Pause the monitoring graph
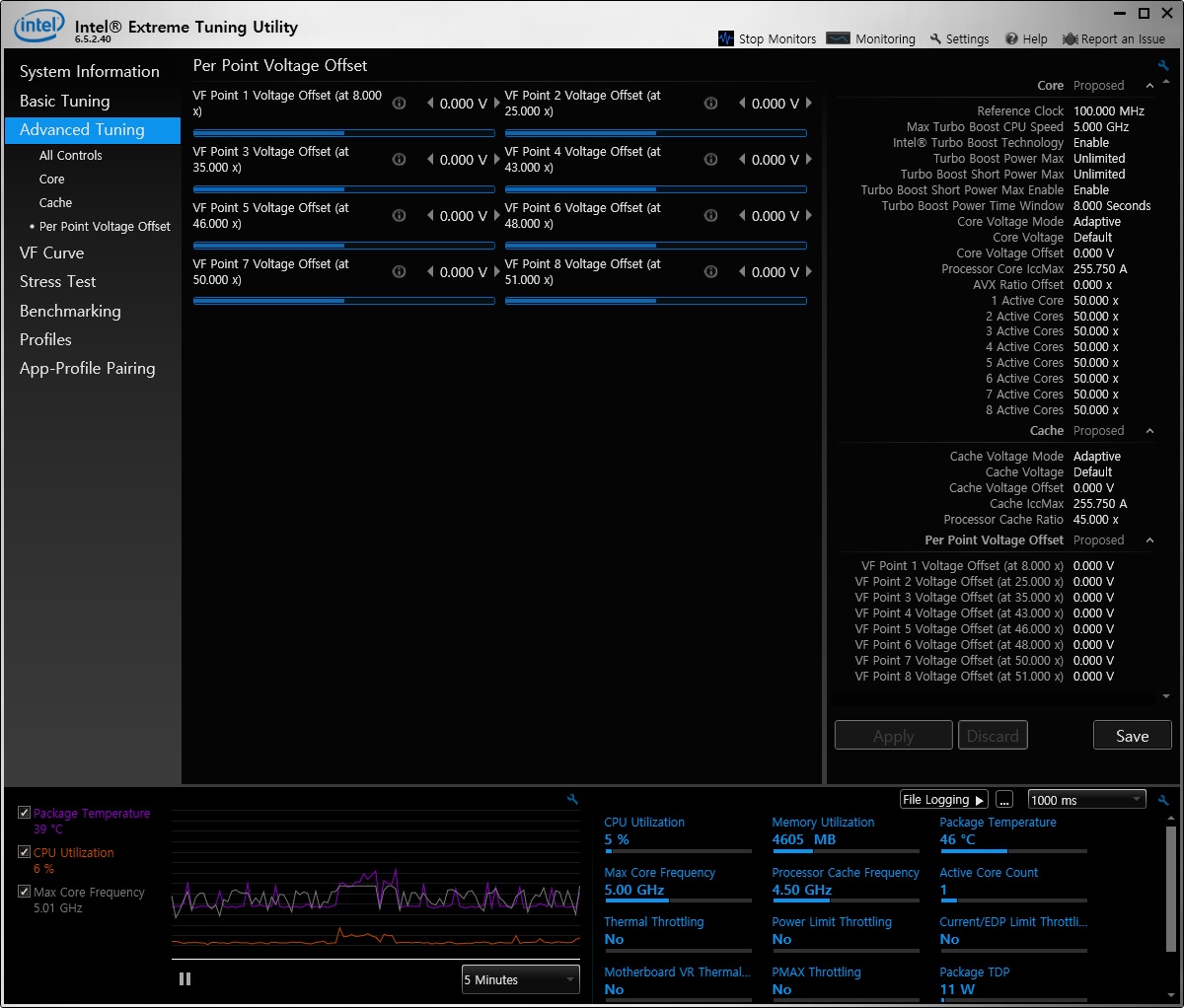Viewport: 1184px width, 1008px height. click(185, 978)
